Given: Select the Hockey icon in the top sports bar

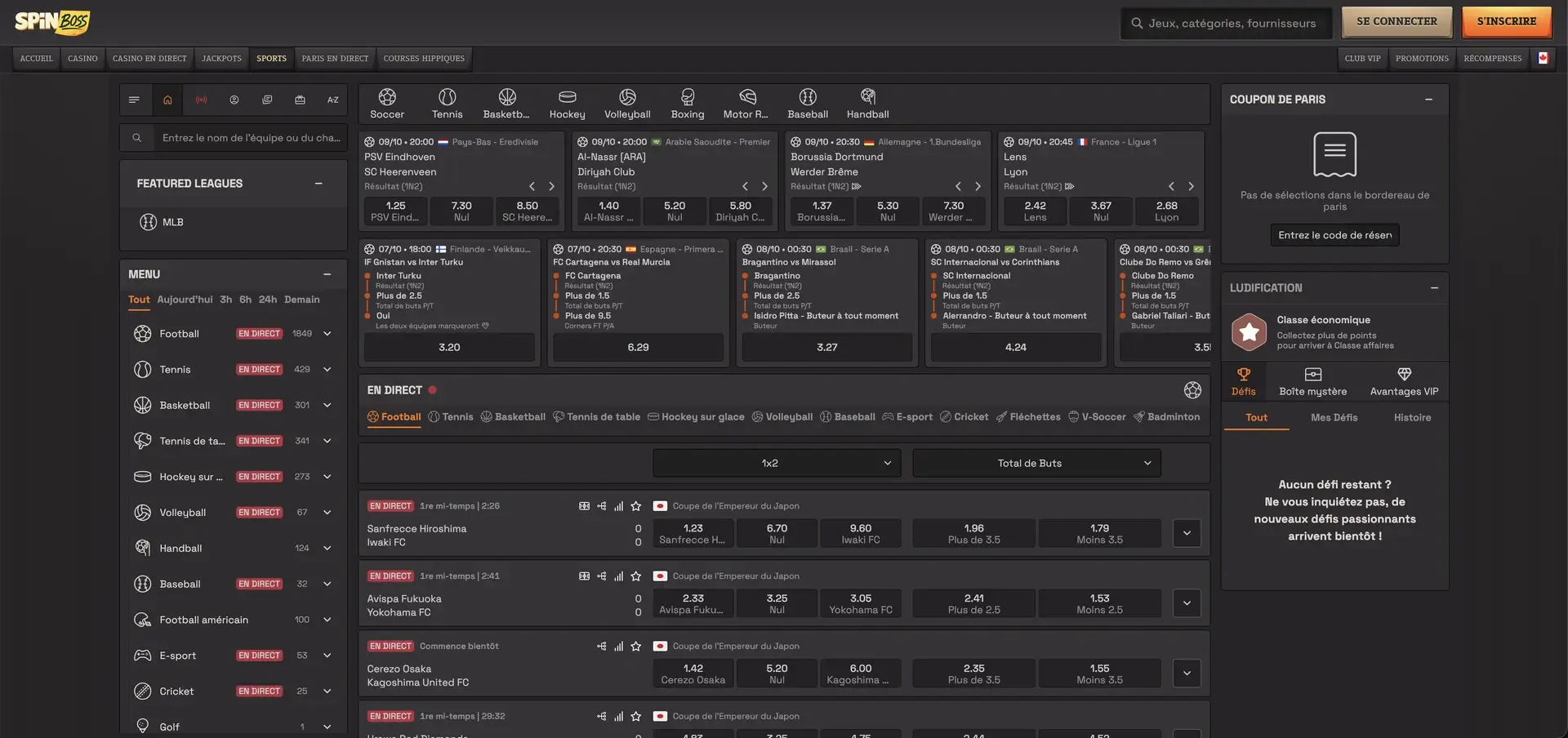Looking at the screenshot, I should coord(567,104).
